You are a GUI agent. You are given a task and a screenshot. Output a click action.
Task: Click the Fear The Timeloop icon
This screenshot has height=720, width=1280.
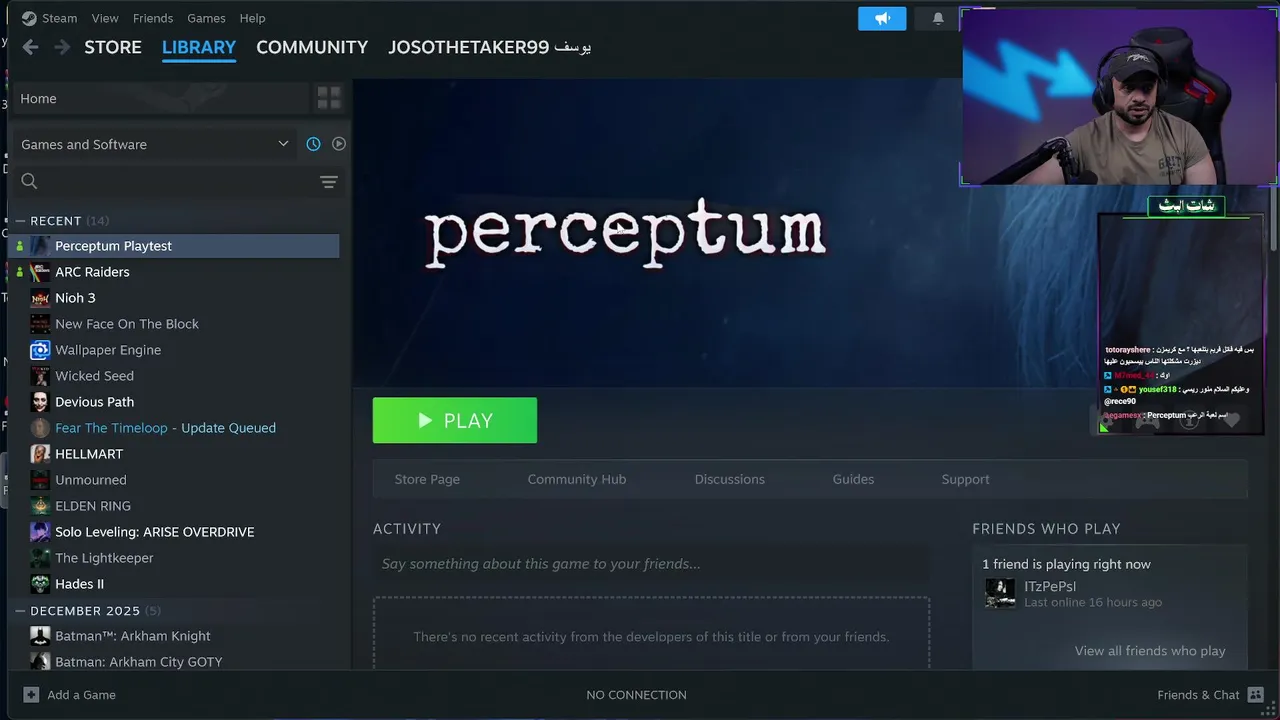[40, 428]
